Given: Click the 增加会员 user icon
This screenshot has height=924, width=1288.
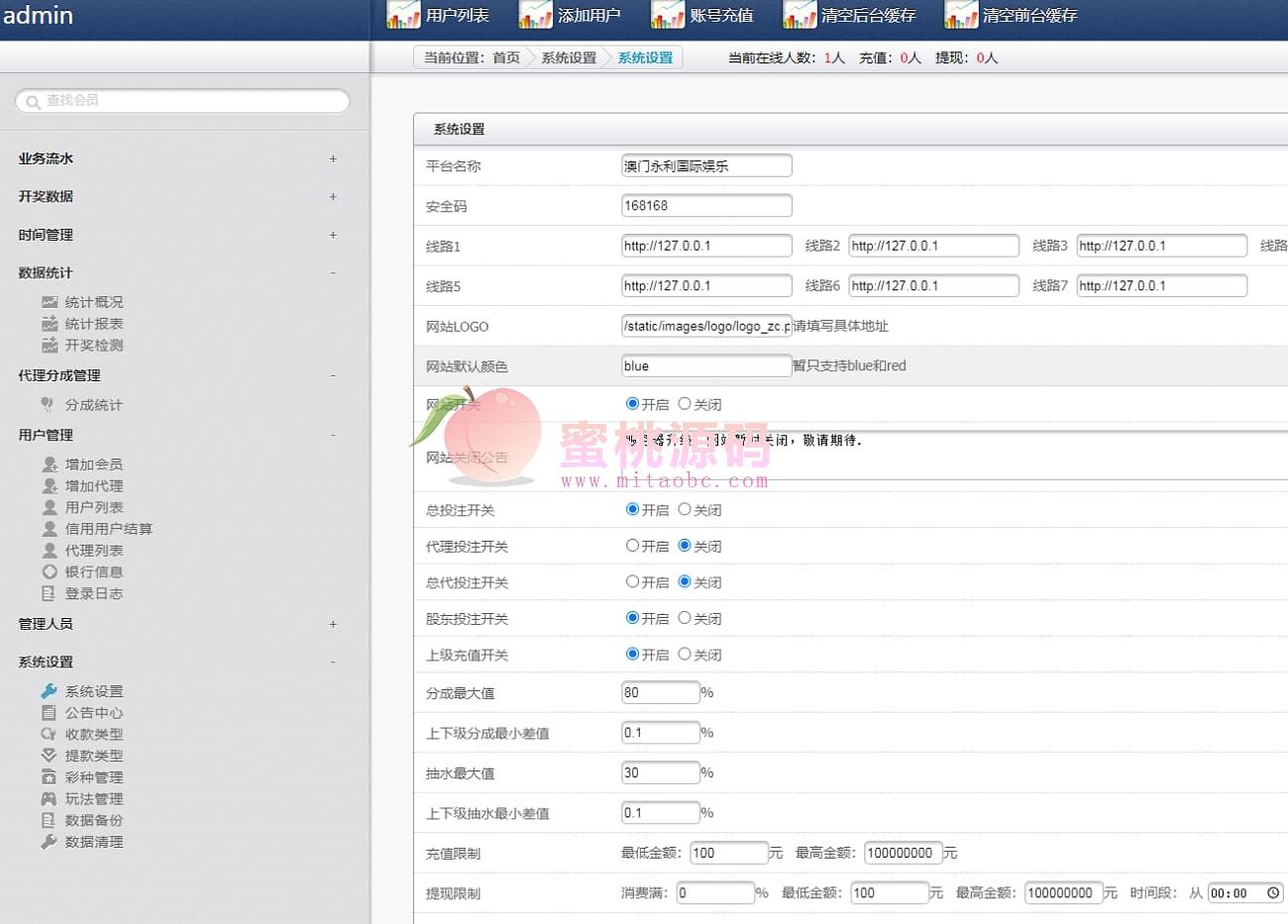Looking at the screenshot, I should [50, 464].
